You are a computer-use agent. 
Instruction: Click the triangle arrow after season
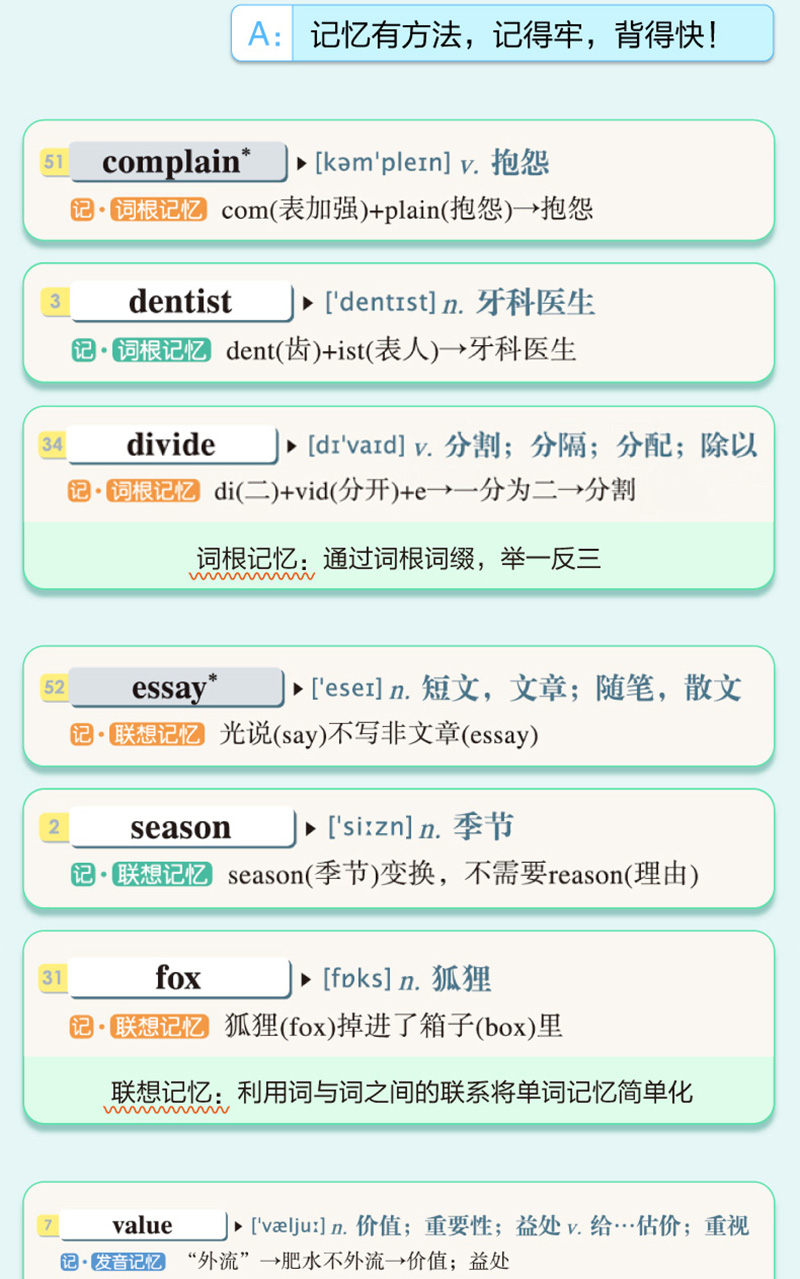[x=312, y=828]
